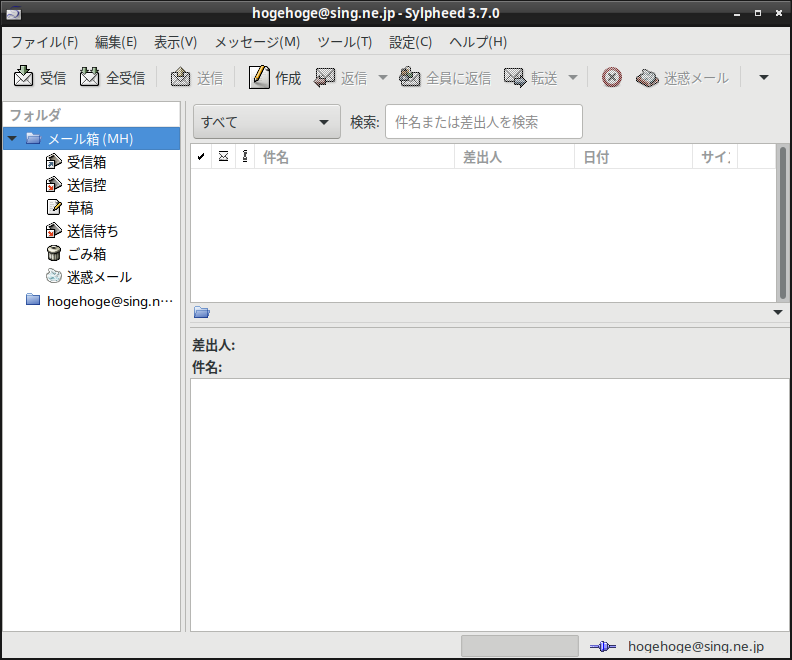Click the attachment clip column header
This screenshot has height=660, width=792.
pyautogui.click(x=245, y=157)
